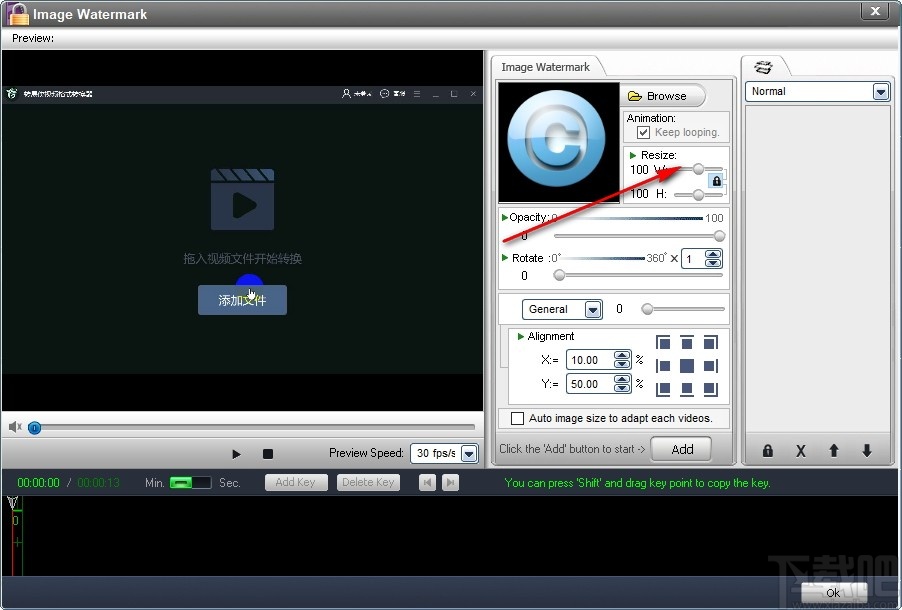The width and height of the screenshot is (902, 610).
Task: Decrease the rotate multiplier spinner
Action: pyautogui.click(x=713, y=263)
